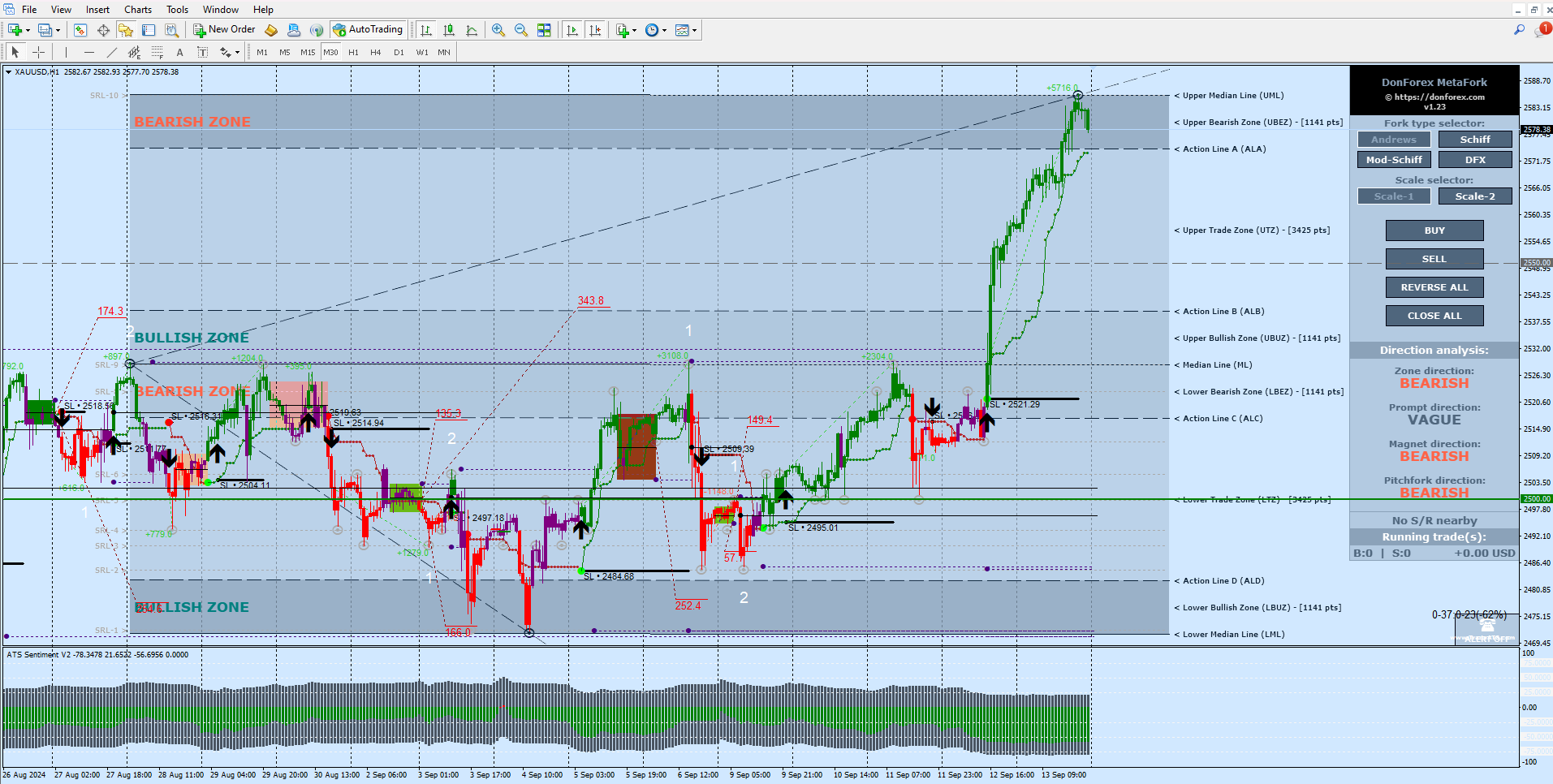The width and height of the screenshot is (1553, 784).
Task: Toggle Chart Shift option
Action: 595,30
